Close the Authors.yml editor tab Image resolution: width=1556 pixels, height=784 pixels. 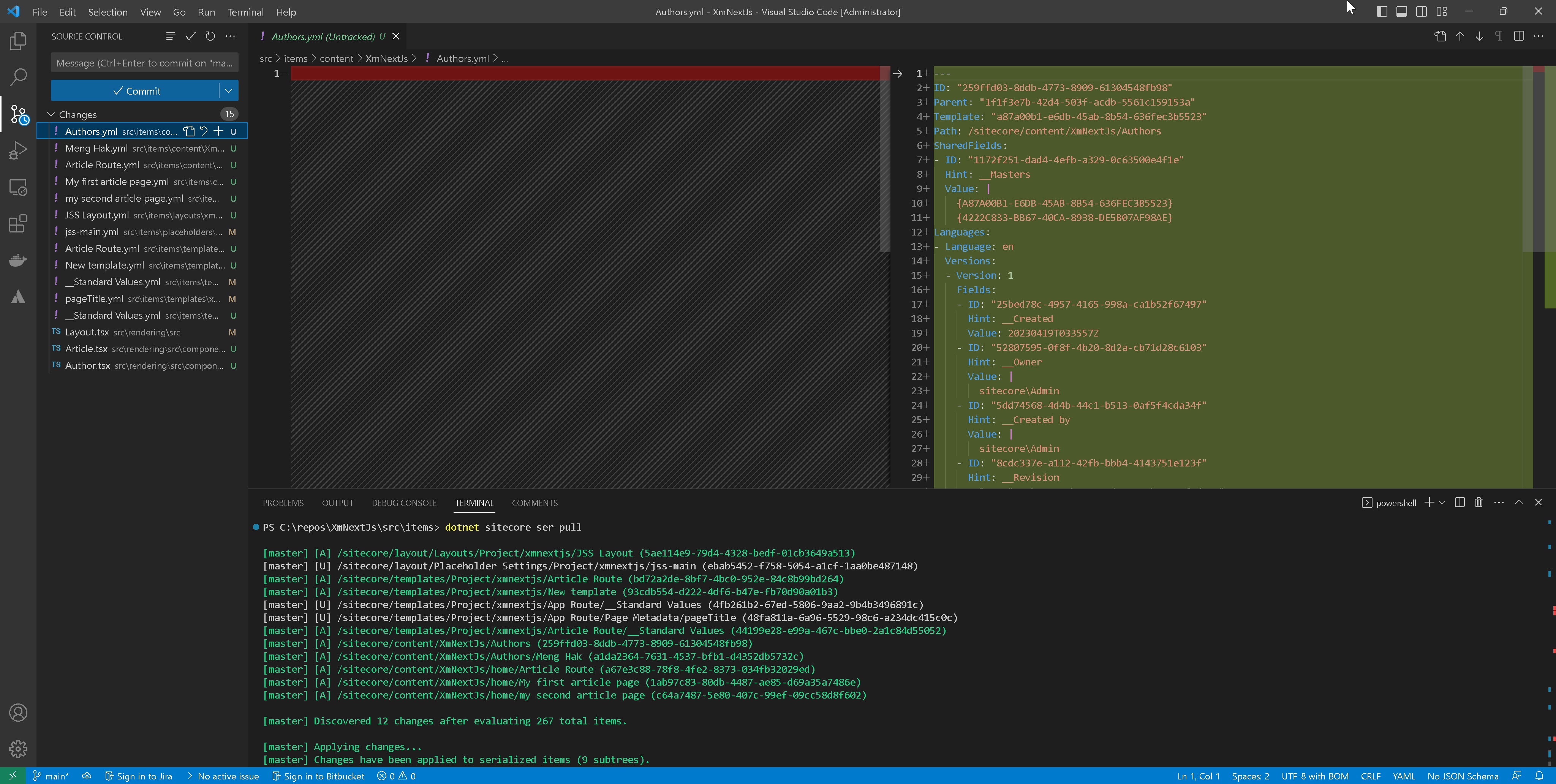pos(395,36)
